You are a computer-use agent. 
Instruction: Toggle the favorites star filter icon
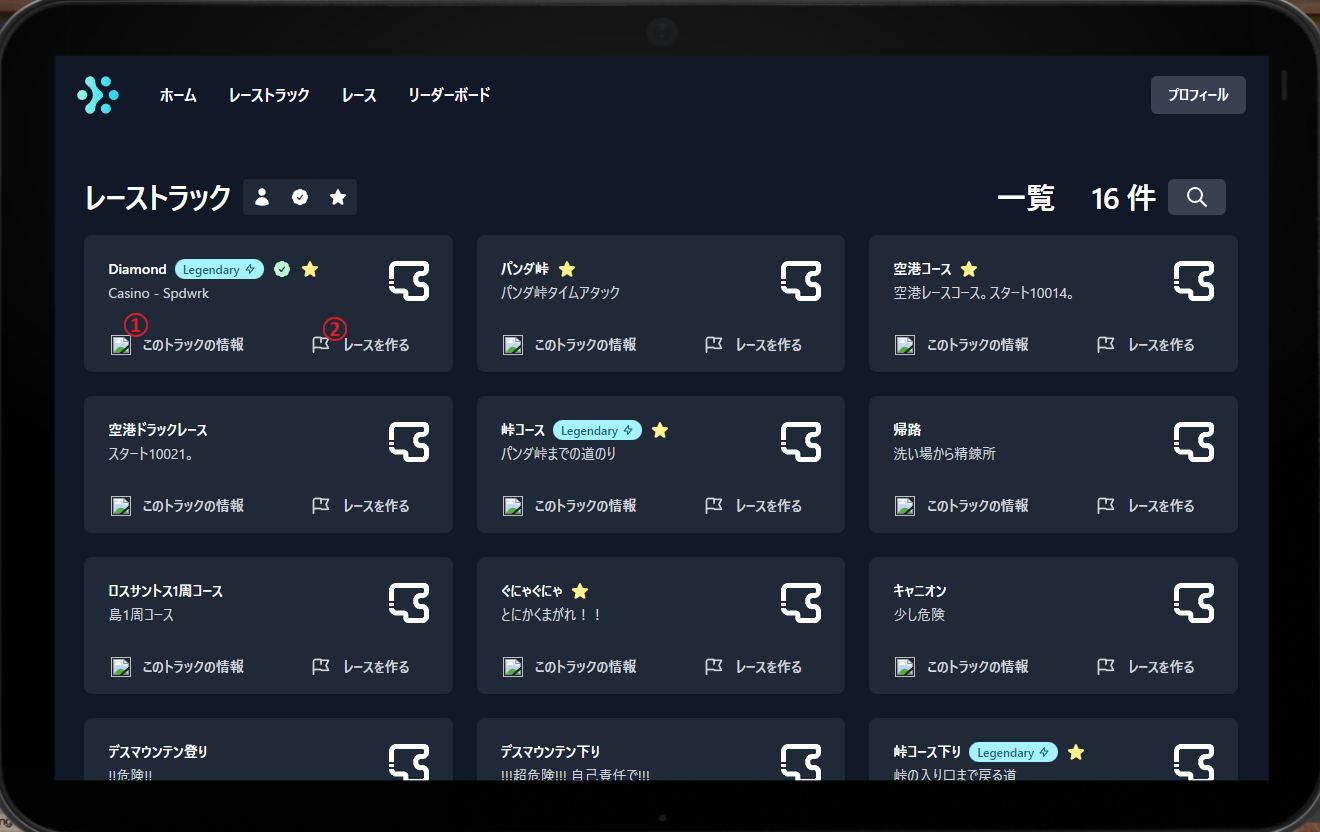tap(338, 197)
